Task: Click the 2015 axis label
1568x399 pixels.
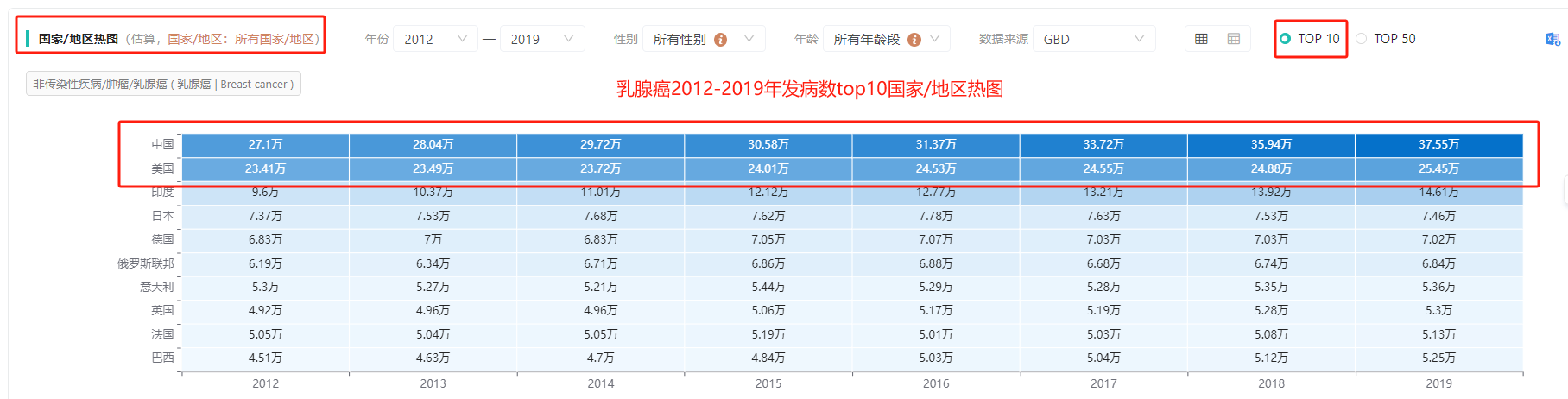Action: coord(768,383)
